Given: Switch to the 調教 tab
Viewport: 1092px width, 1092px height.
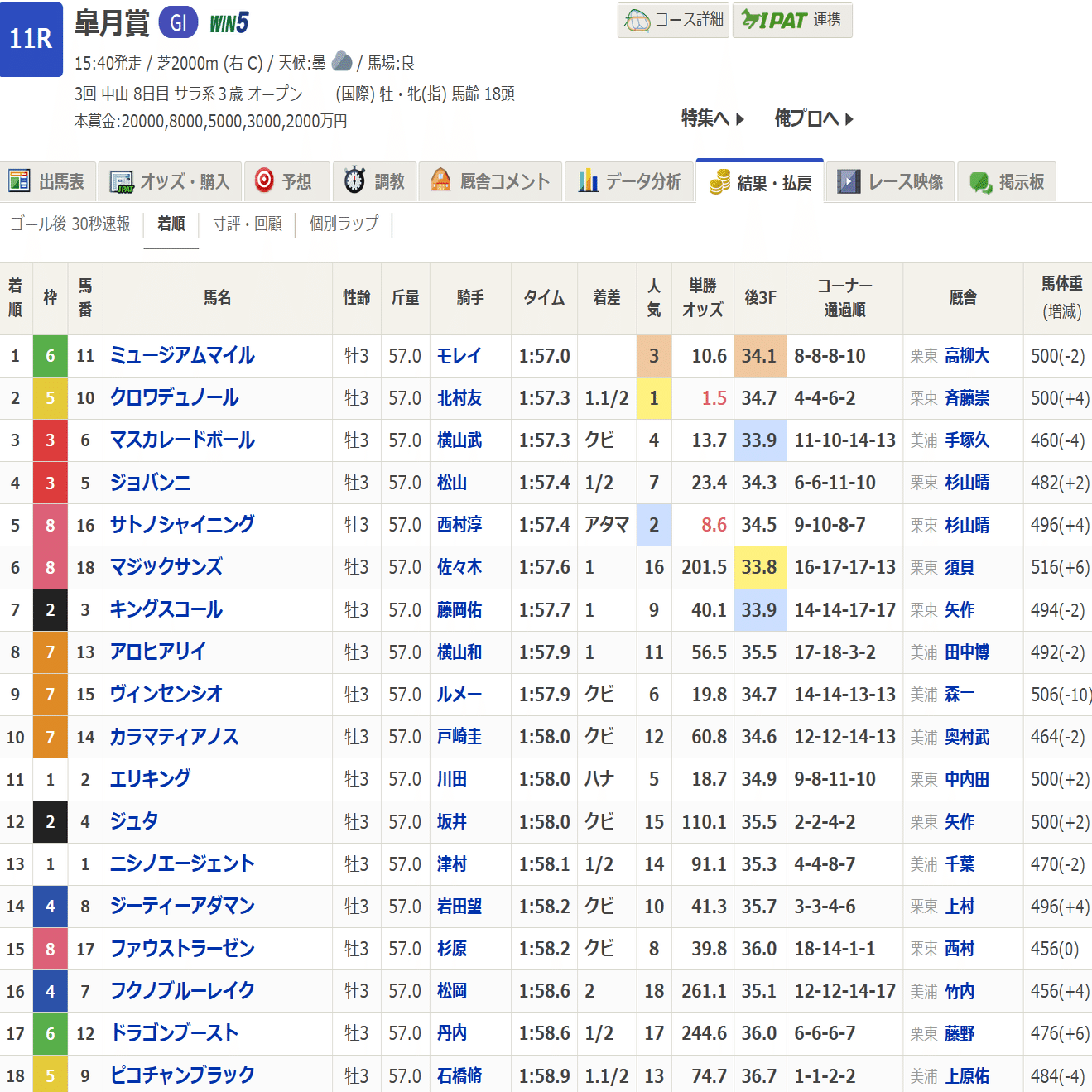Looking at the screenshot, I should [375, 181].
